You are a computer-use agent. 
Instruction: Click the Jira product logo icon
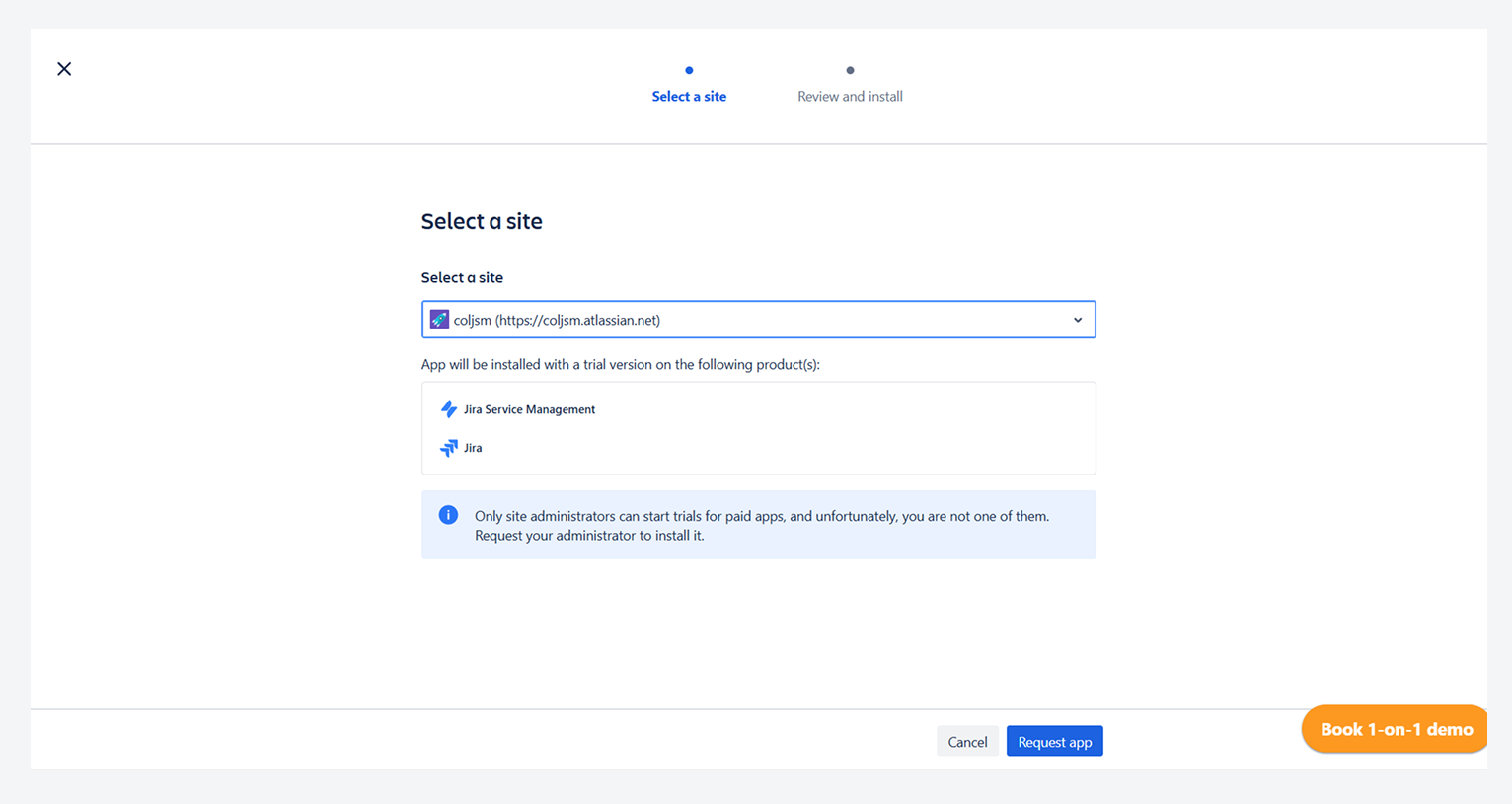click(449, 448)
